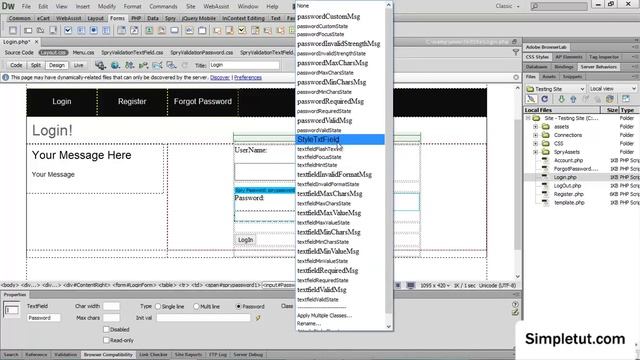Get files with green down arrow
The width and height of the screenshot is (640, 360).
pos(562,99)
